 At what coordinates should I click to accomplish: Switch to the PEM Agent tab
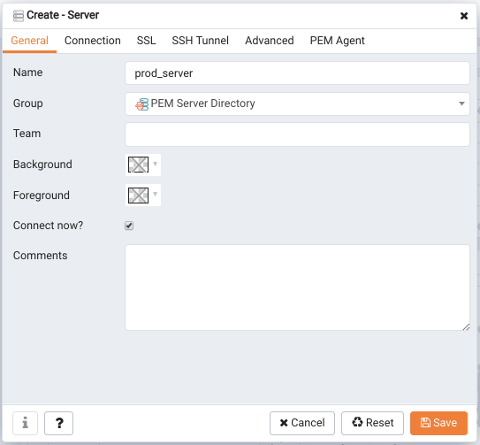click(x=337, y=41)
